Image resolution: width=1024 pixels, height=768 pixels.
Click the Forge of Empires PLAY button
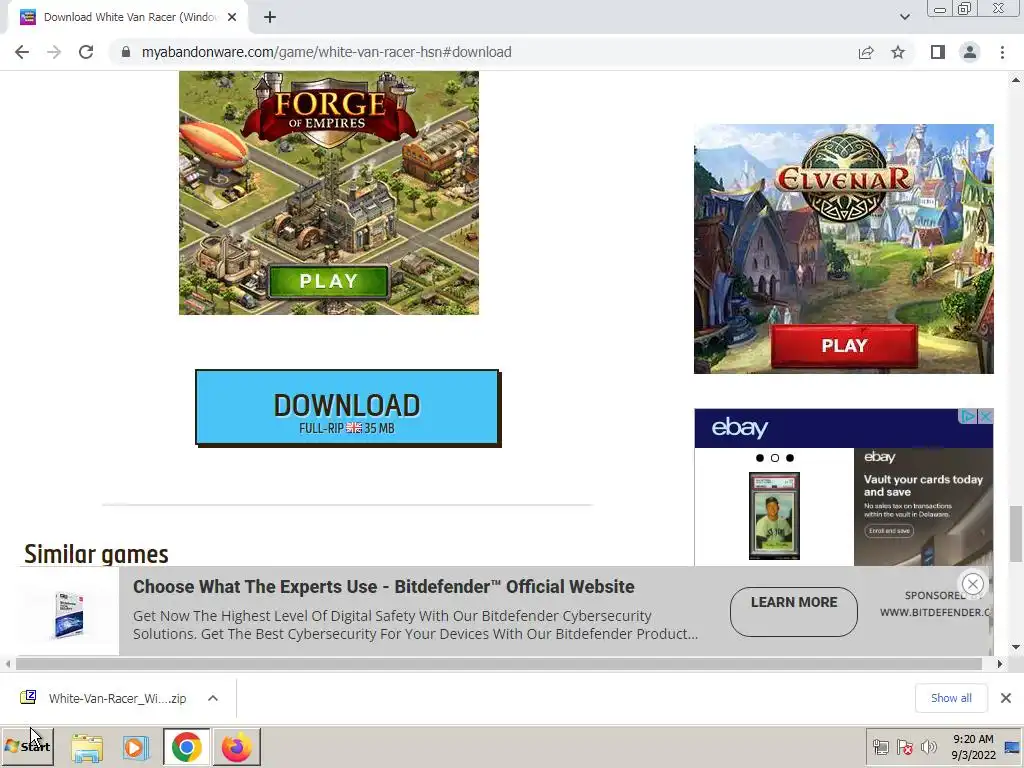point(328,281)
